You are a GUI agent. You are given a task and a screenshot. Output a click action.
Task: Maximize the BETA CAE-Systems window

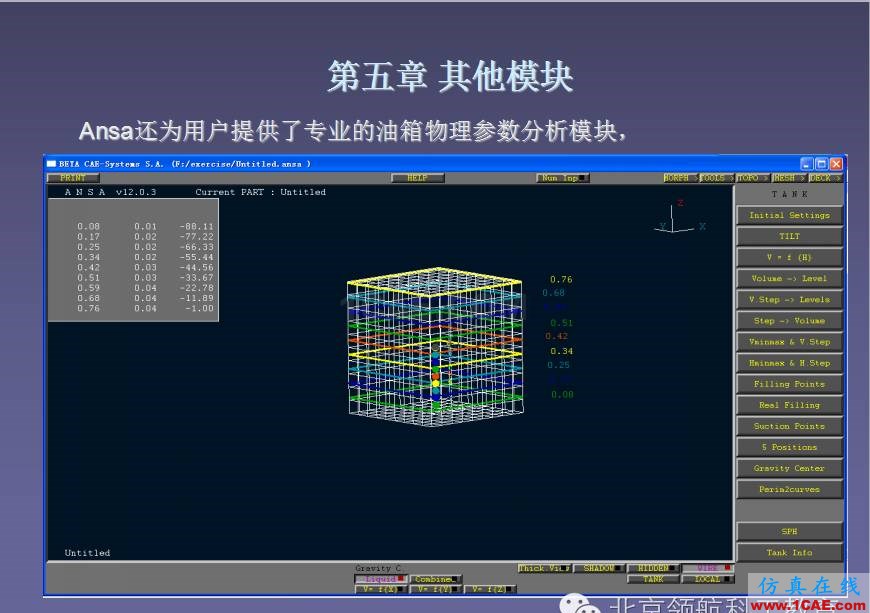(821, 164)
